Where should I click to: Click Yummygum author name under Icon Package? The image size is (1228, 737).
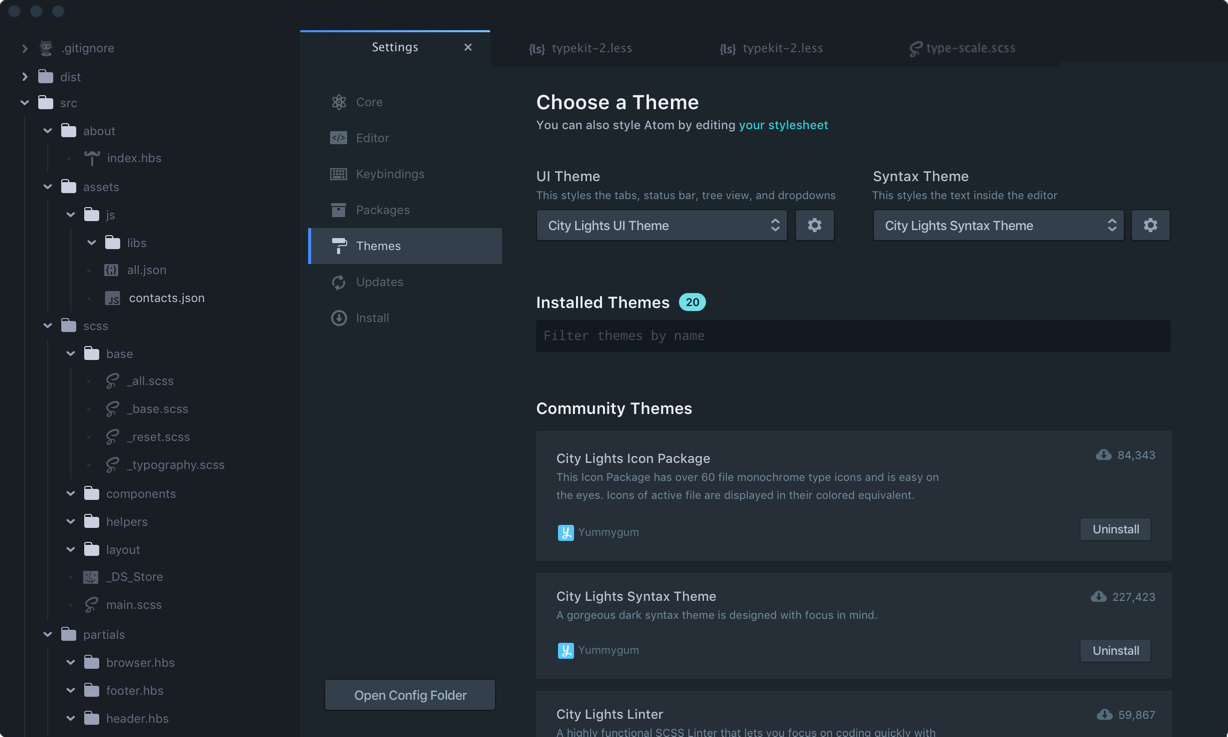pos(608,532)
